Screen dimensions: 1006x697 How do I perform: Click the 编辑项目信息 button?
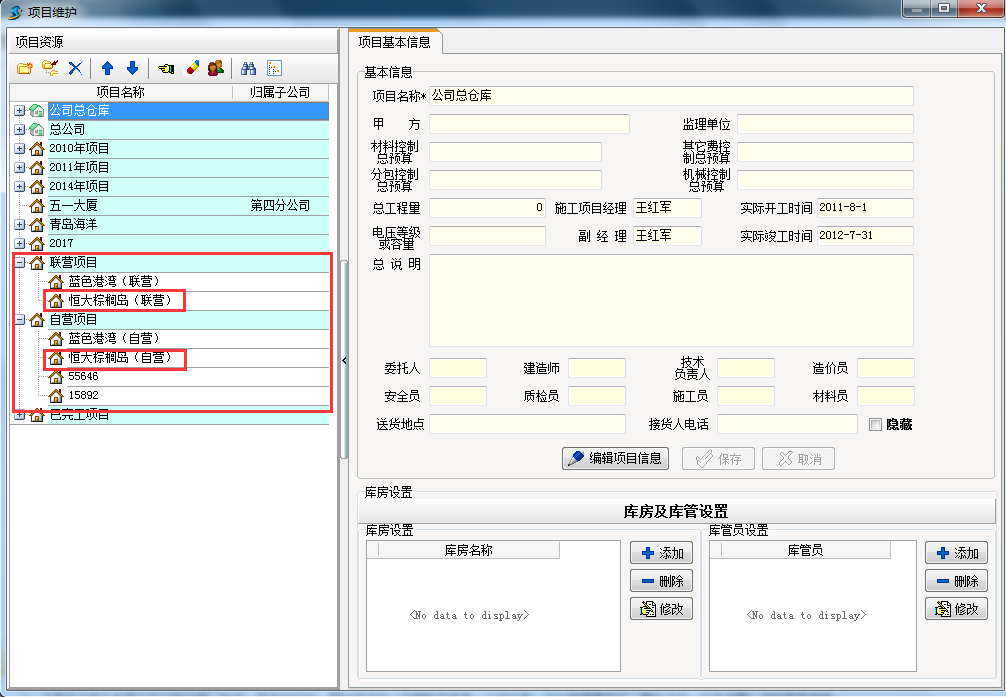(x=615, y=458)
